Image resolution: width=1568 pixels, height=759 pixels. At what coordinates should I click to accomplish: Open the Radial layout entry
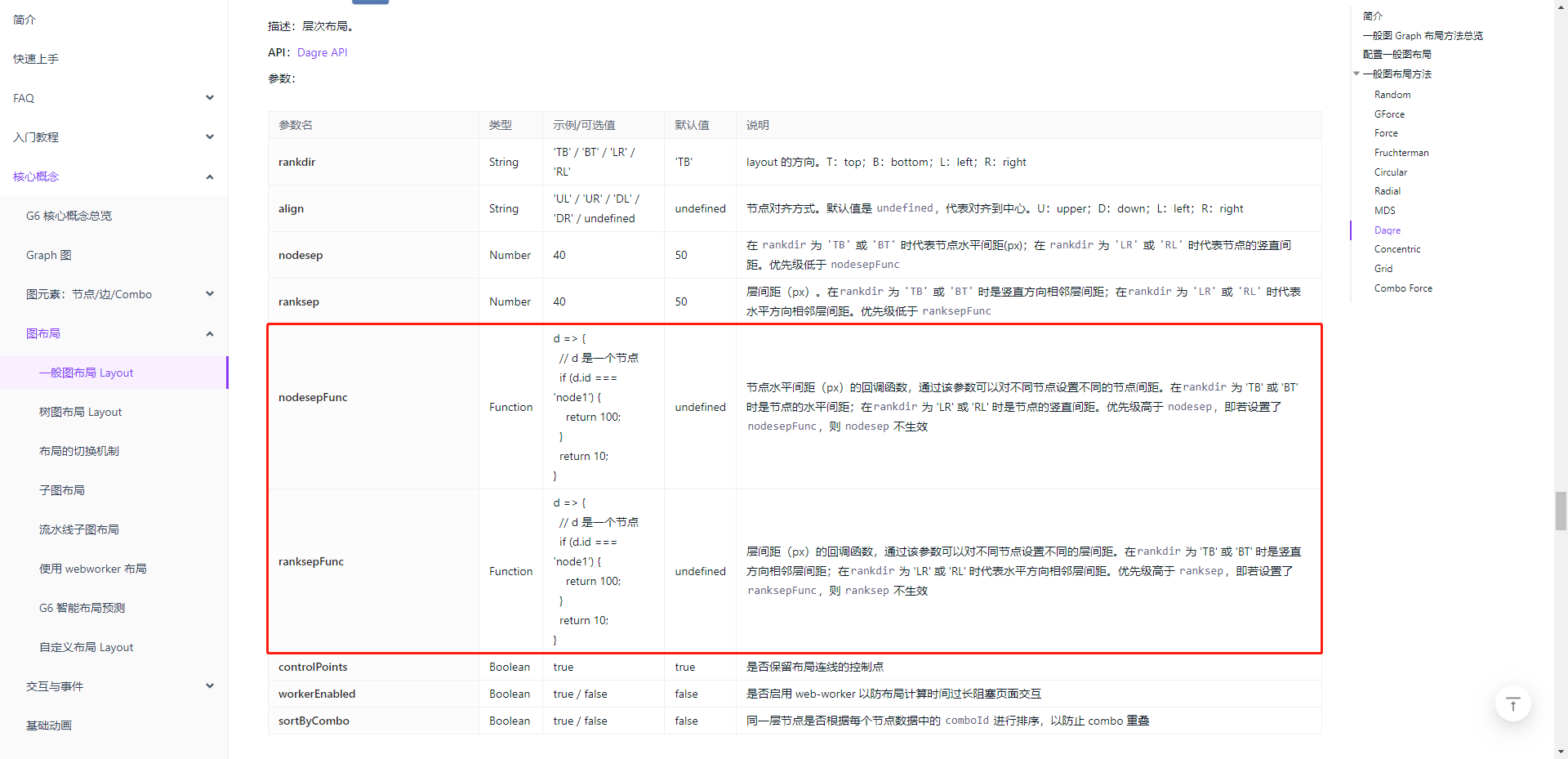point(1387,190)
